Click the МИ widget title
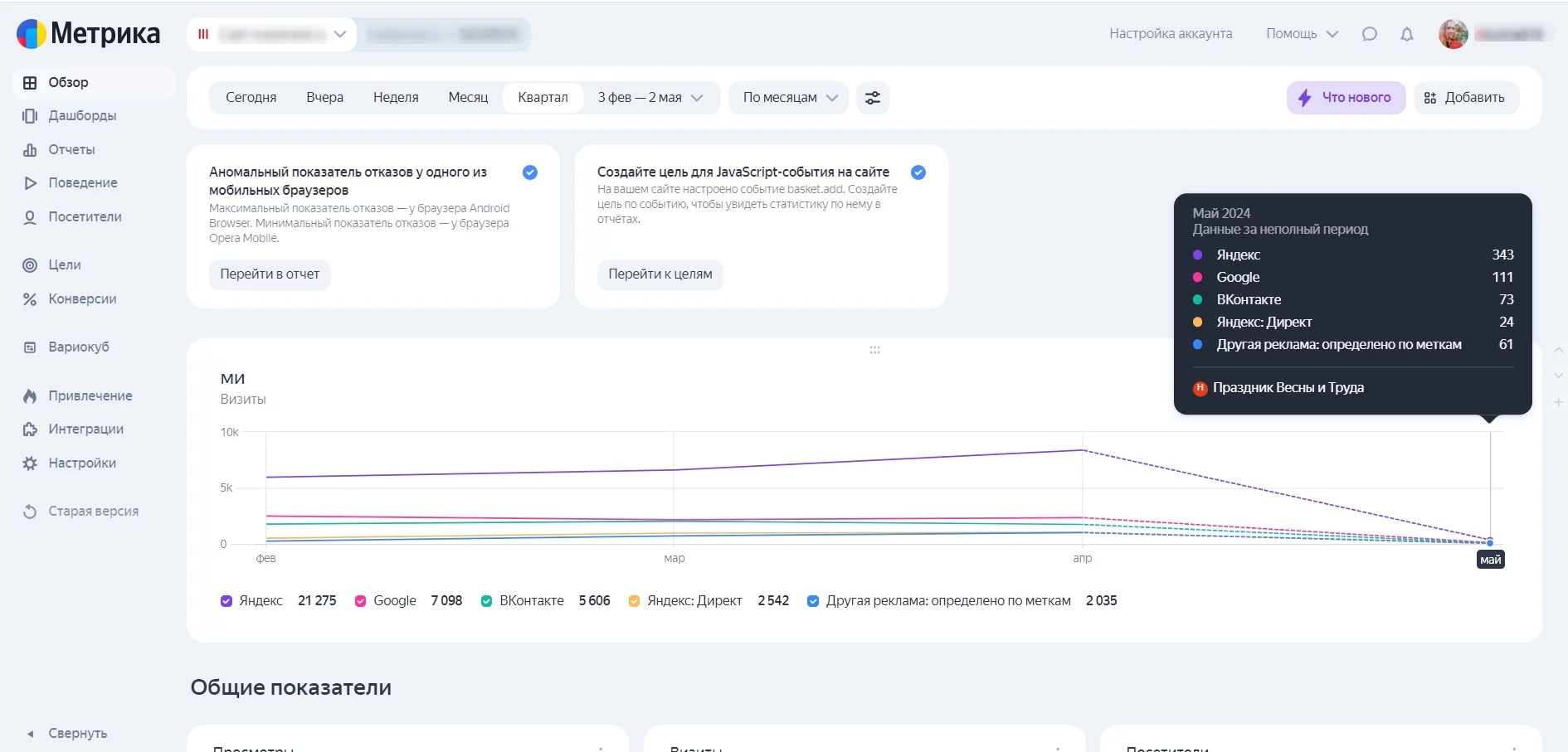Viewport: 1568px width, 752px height. click(x=232, y=379)
